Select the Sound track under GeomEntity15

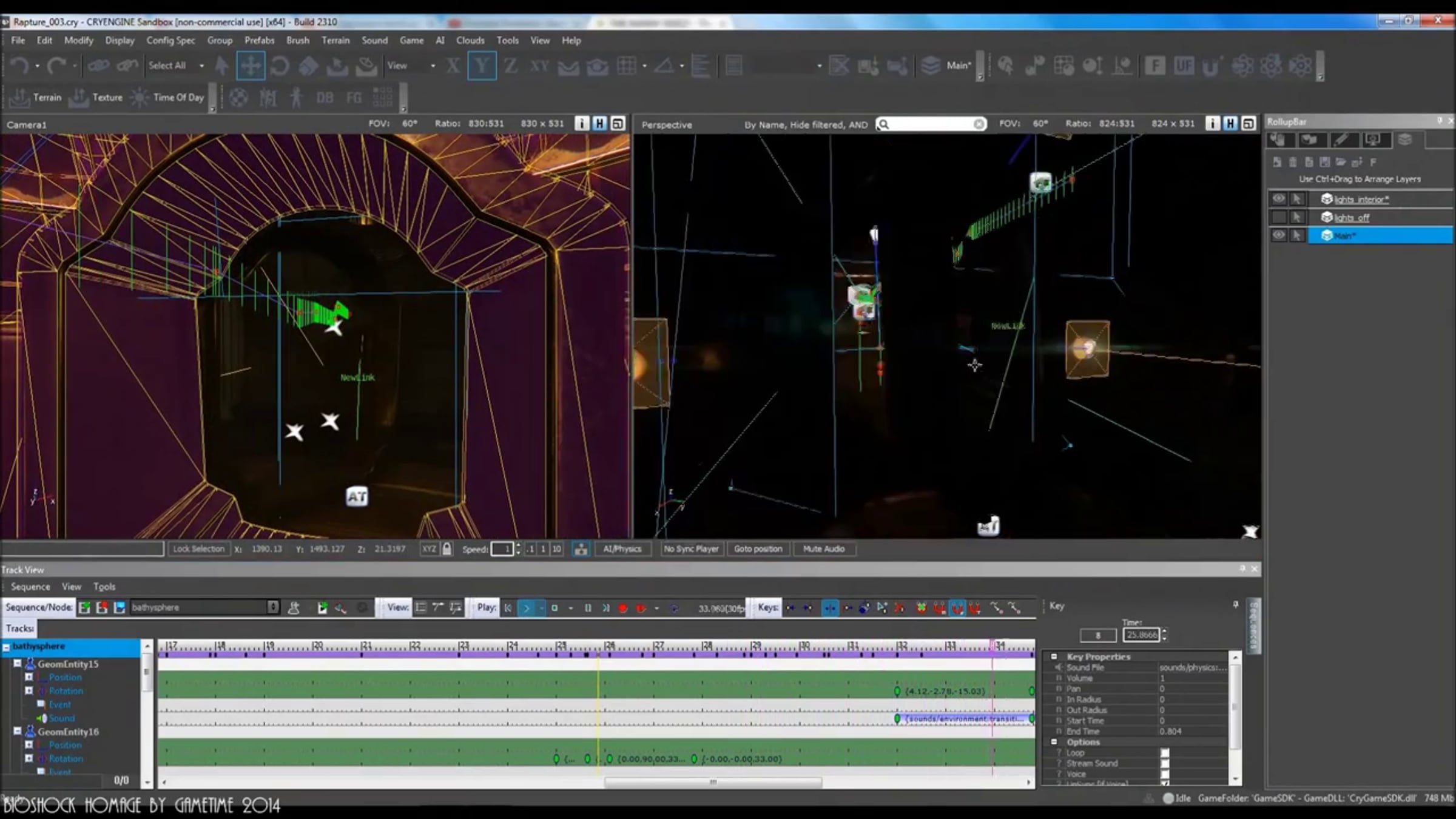(x=62, y=718)
